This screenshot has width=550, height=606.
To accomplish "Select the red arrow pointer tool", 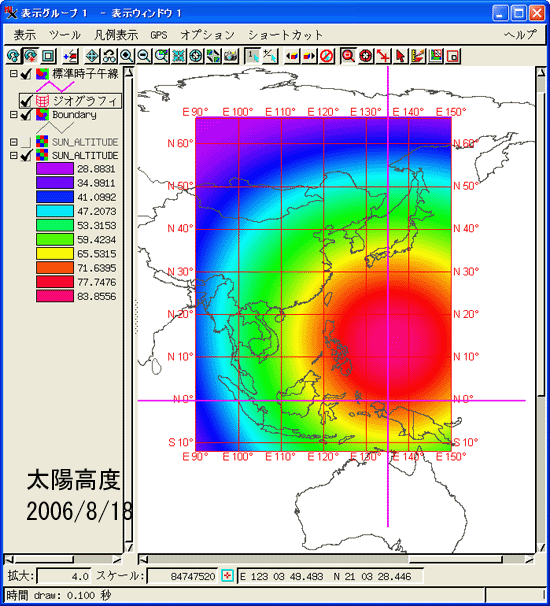I will coord(400,56).
